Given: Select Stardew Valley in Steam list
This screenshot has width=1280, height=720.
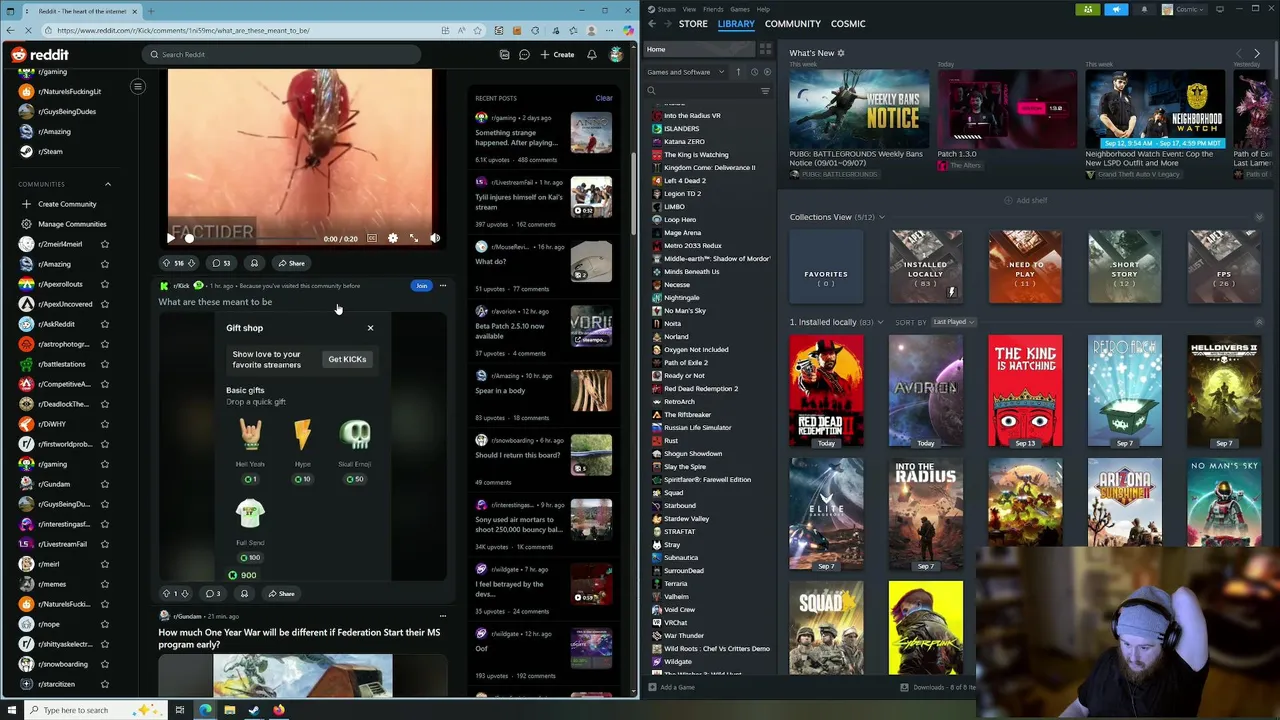Looking at the screenshot, I should coord(686,519).
